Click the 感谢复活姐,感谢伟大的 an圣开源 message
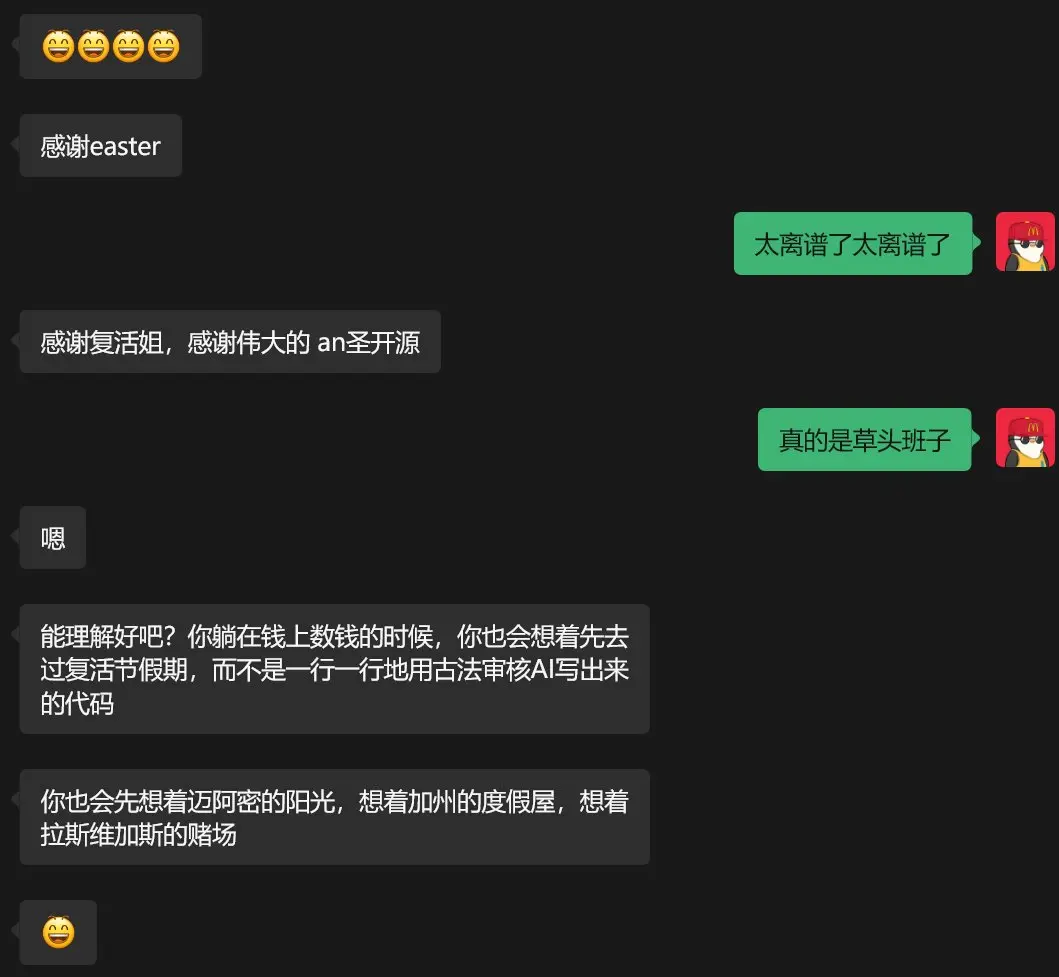 click(230, 342)
